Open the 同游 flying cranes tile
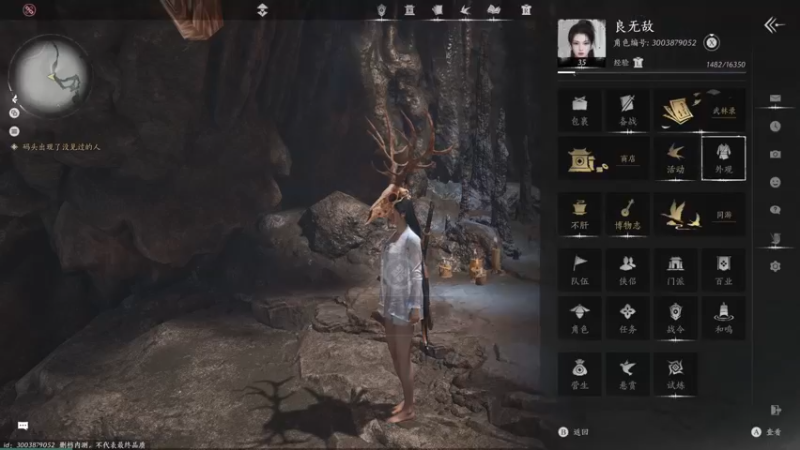This screenshot has height=450, width=800. click(699, 215)
